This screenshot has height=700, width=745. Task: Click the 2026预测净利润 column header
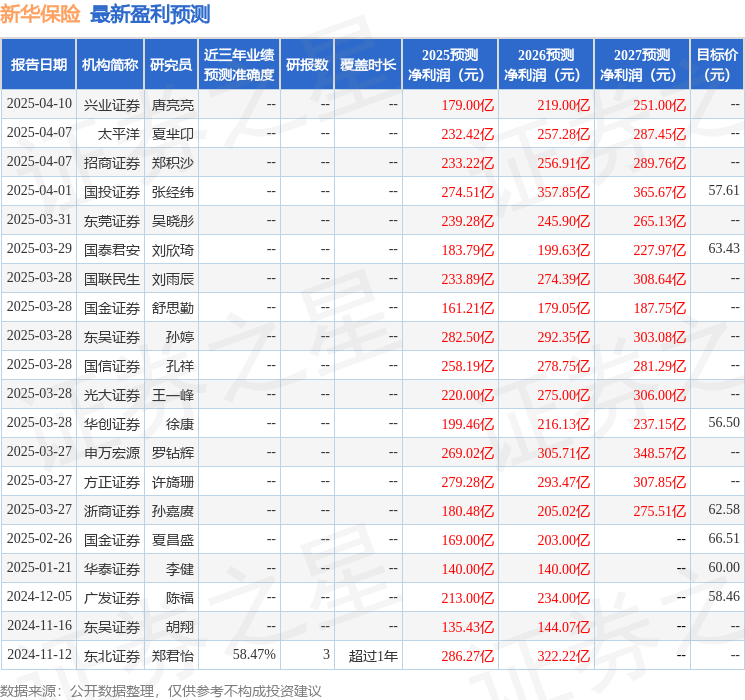pos(546,65)
